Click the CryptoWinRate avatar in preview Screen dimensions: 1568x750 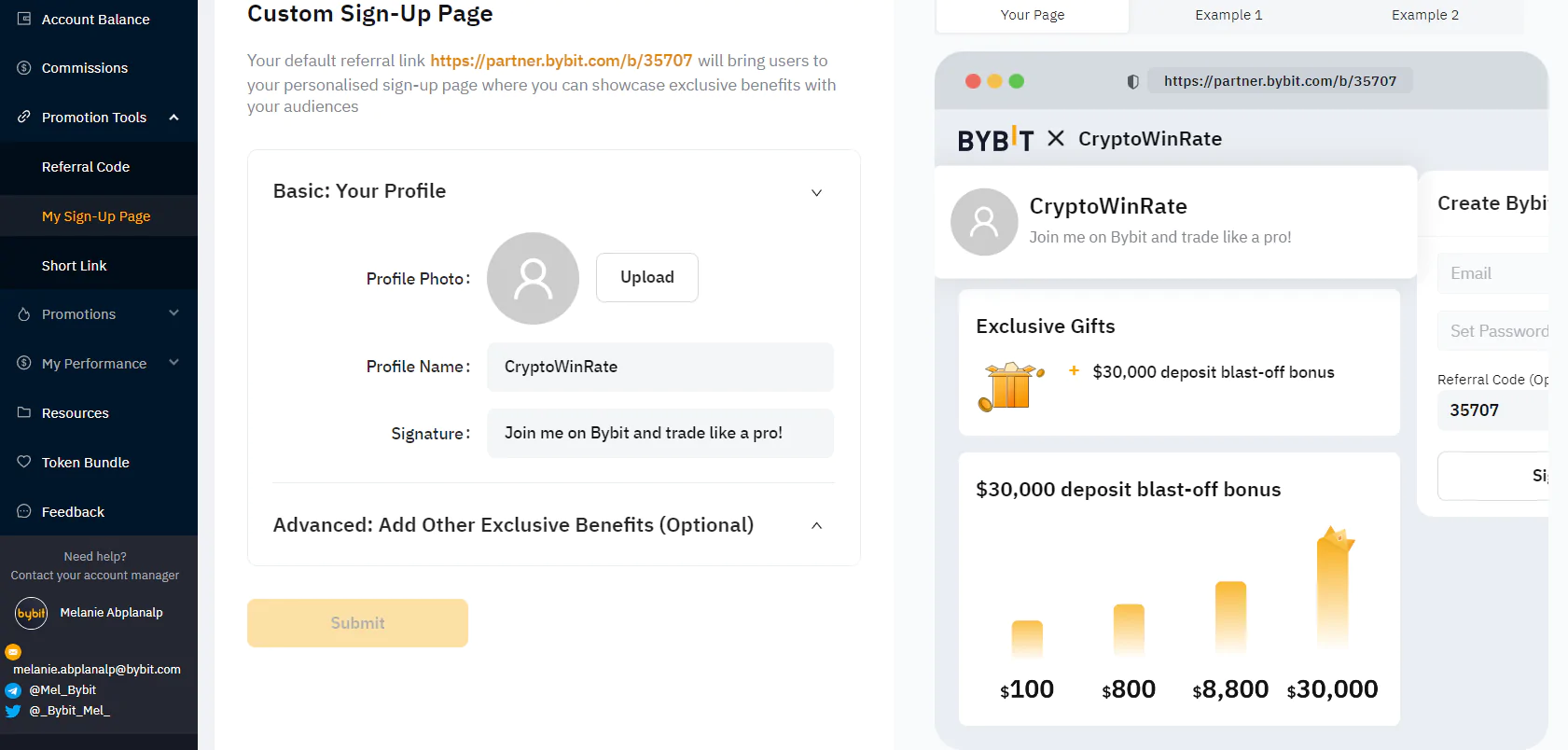pos(984,222)
